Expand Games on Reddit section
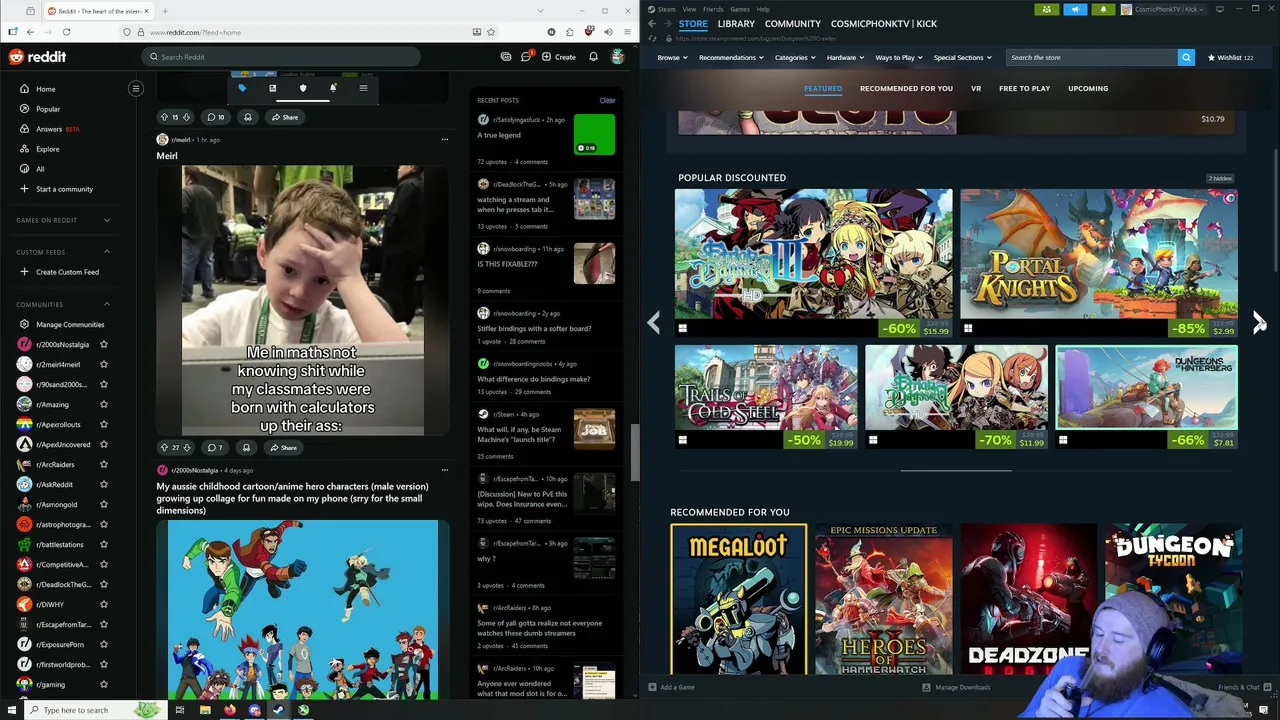1280x720 pixels. [107, 220]
